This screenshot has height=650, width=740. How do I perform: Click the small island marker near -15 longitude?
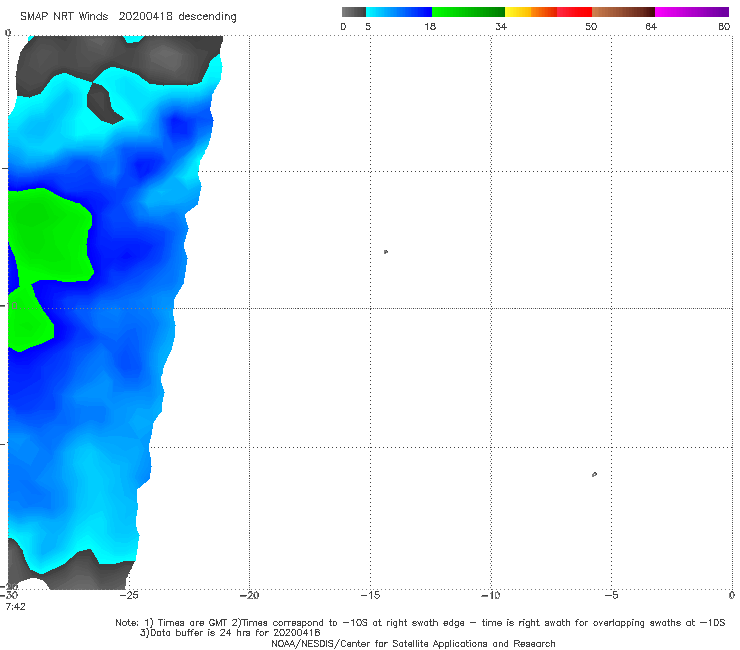click(386, 252)
